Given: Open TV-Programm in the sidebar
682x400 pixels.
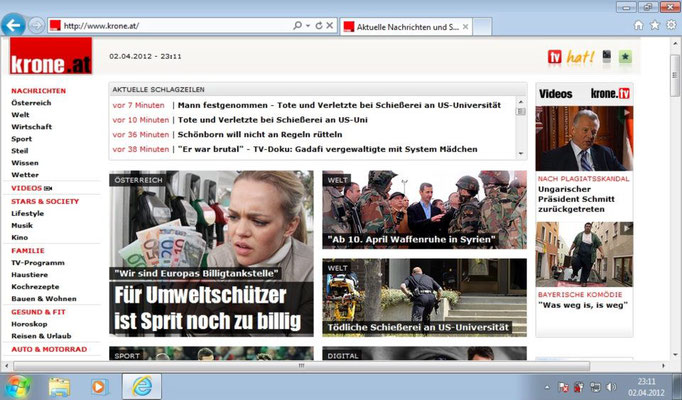Looking at the screenshot, I should [38, 263].
